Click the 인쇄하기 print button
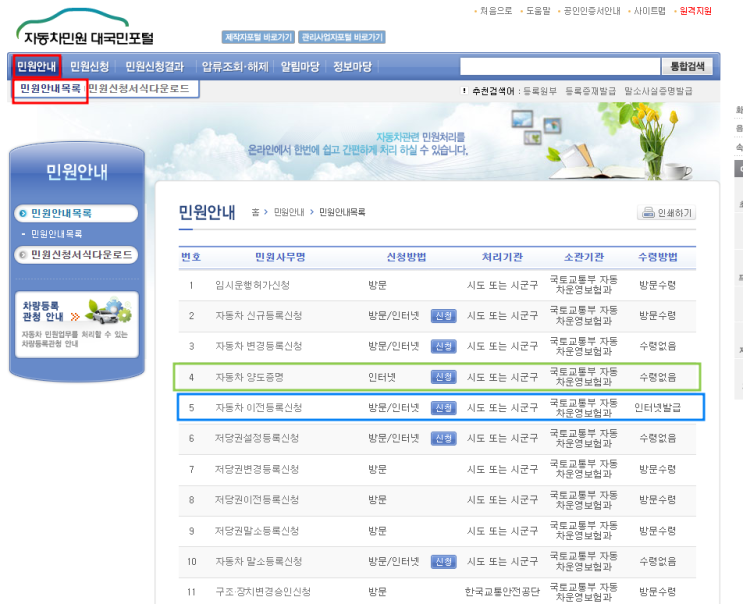The width and height of the screenshot is (743, 604). pos(666,213)
